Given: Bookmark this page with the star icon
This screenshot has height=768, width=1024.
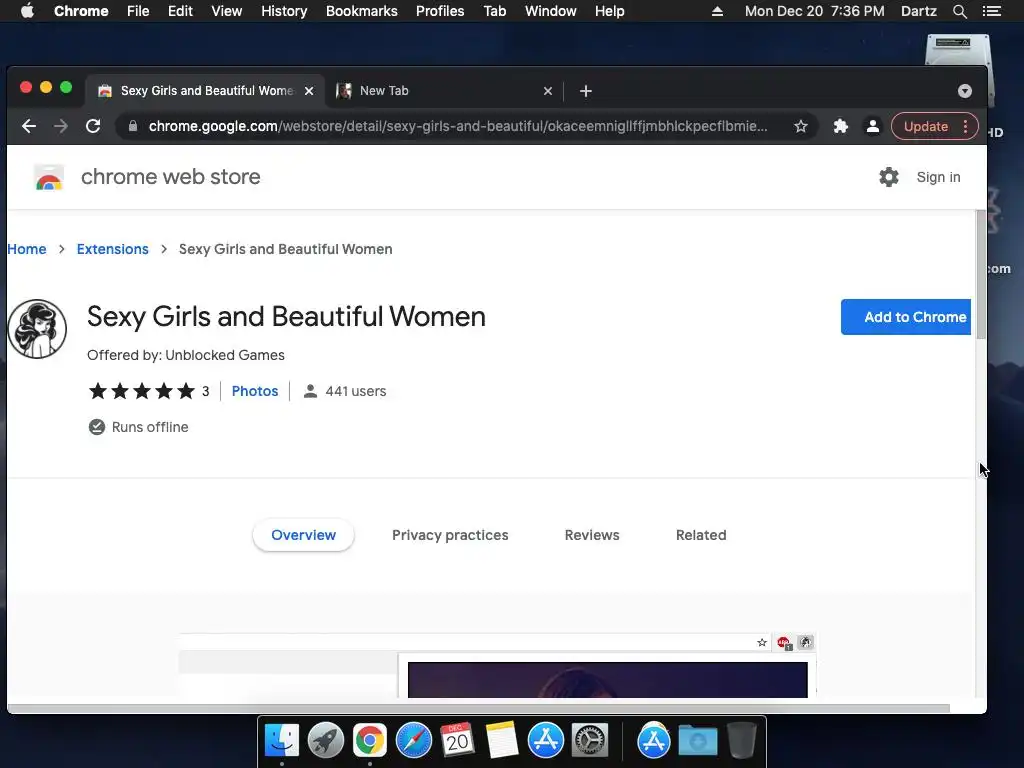Looking at the screenshot, I should [801, 126].
